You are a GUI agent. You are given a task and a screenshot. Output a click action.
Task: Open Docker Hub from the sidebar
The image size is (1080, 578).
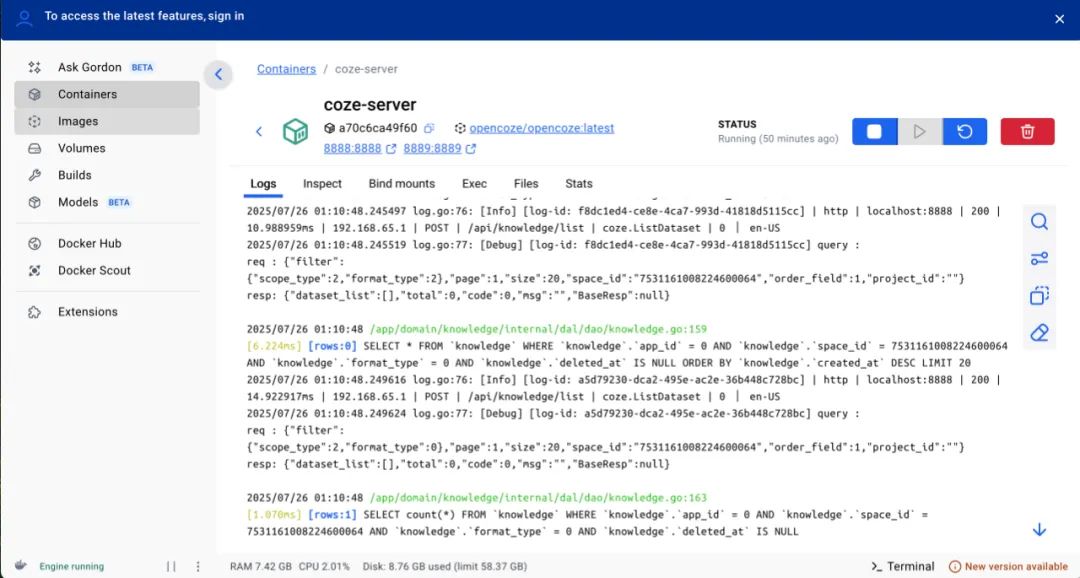click(x=107, y=243)
